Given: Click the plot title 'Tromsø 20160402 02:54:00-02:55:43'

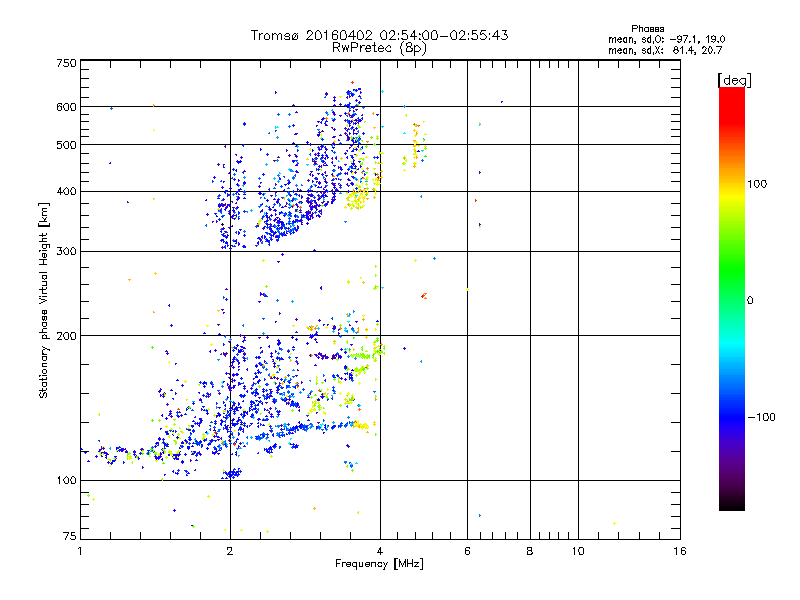Looking at the screenshot, I should [379, 35].
